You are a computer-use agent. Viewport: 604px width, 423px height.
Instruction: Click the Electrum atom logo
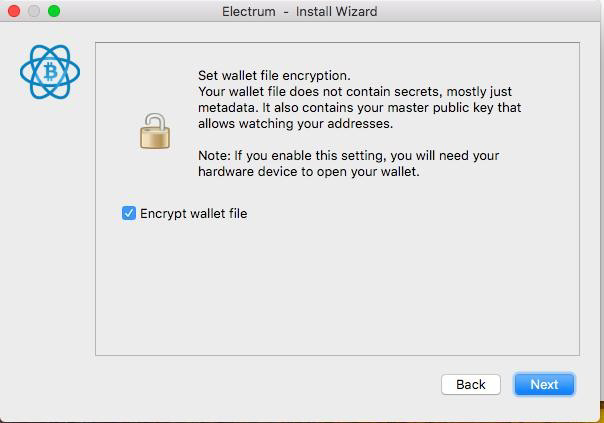[x=50, y=72]
